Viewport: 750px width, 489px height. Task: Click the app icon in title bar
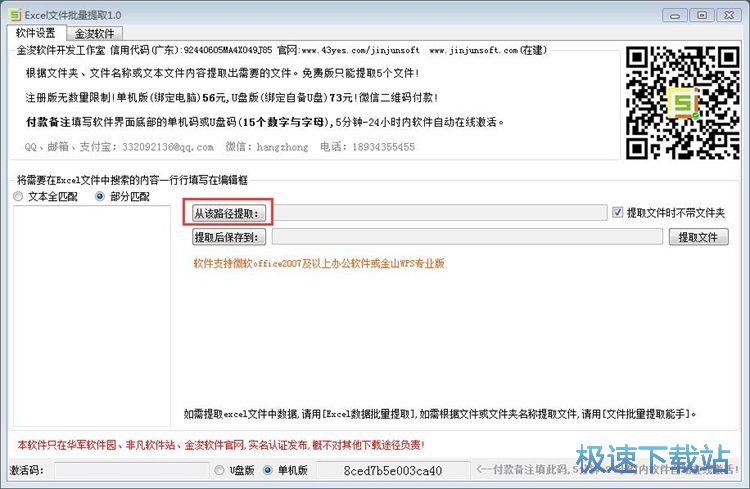click(x=15, y=15)
